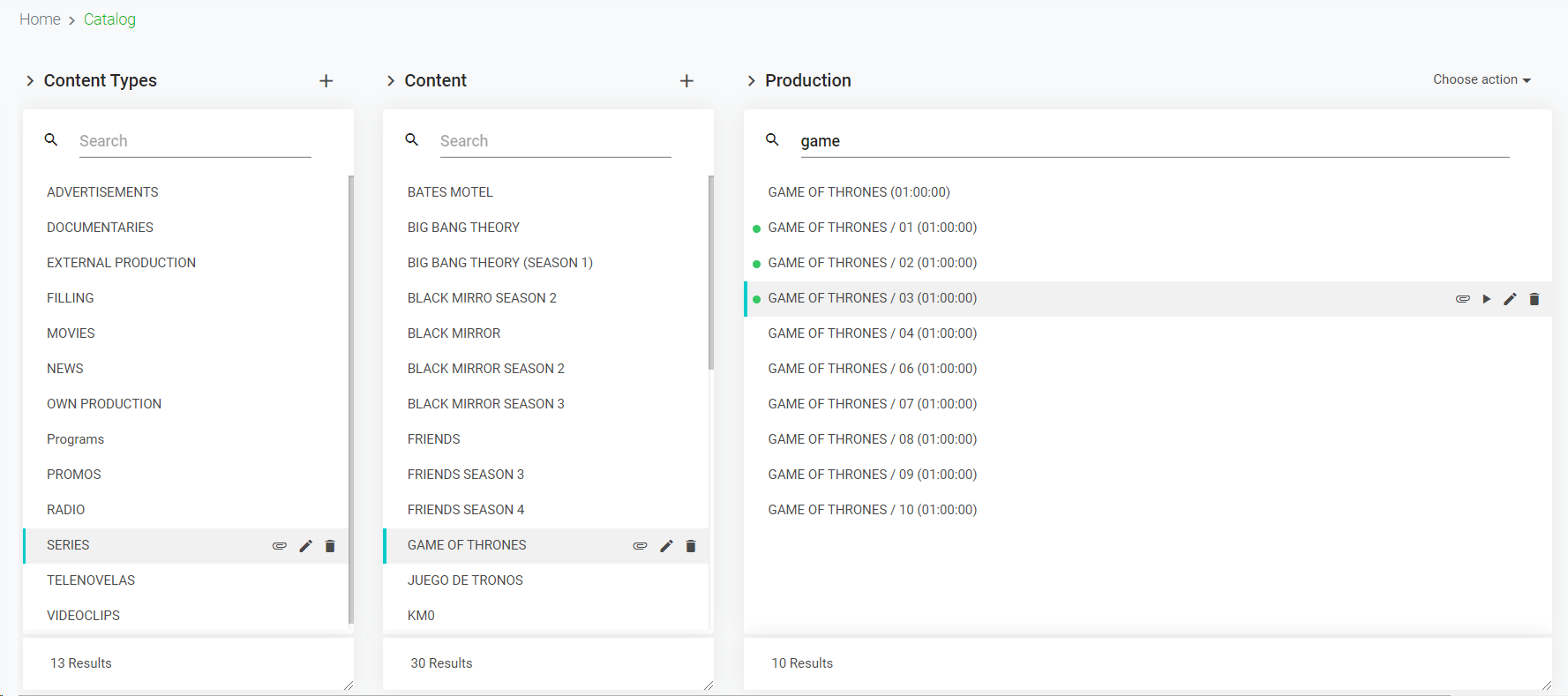The image size is (1568, 696).
Task: Collapse the Content Types panel chevron
Action: pos(30,81)
